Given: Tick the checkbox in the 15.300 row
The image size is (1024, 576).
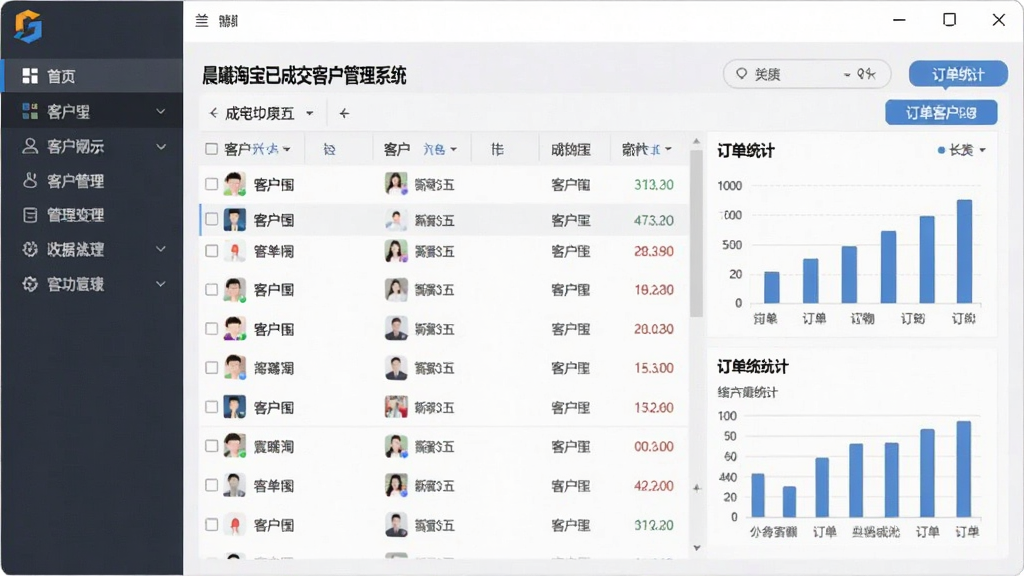Looking at the screenshot, I should [x=211, y=368].
